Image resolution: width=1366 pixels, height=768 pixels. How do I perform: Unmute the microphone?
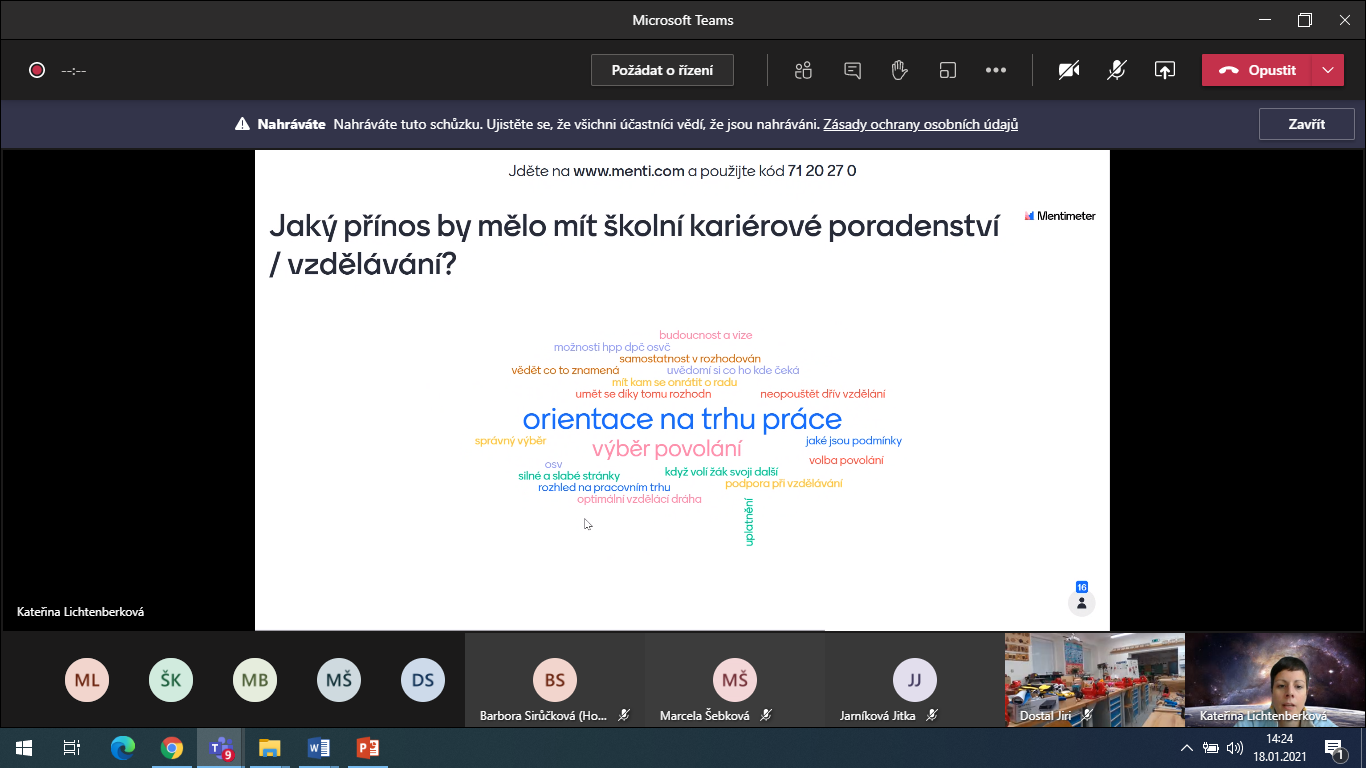(x=1117, y=70)
